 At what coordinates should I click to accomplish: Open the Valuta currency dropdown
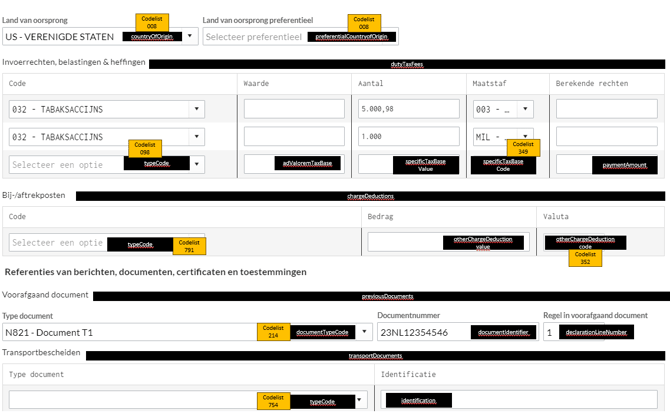tap(585, 242)
